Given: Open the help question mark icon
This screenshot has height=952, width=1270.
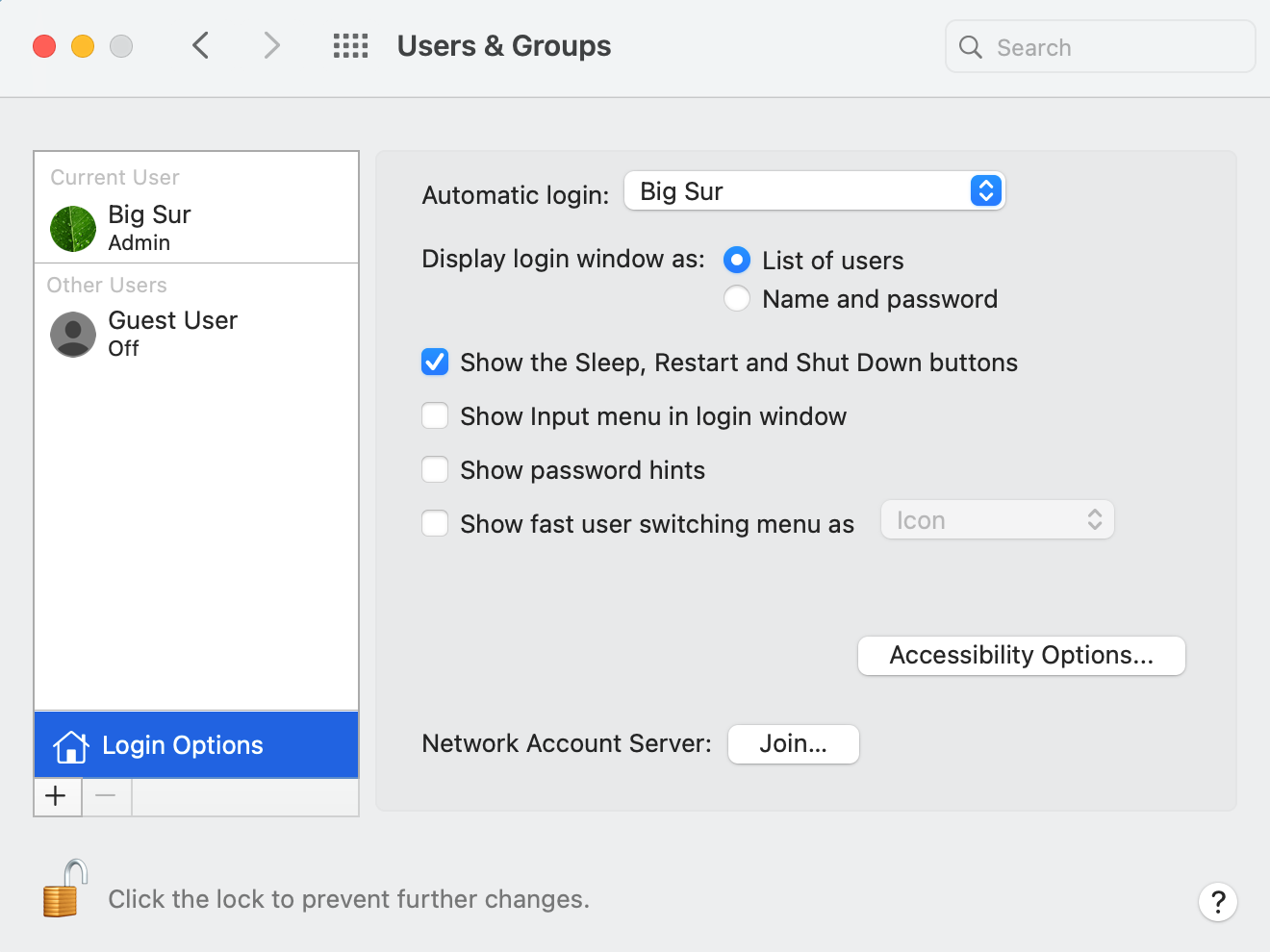Looking at the screenshot, I should tap(1218, 902).
